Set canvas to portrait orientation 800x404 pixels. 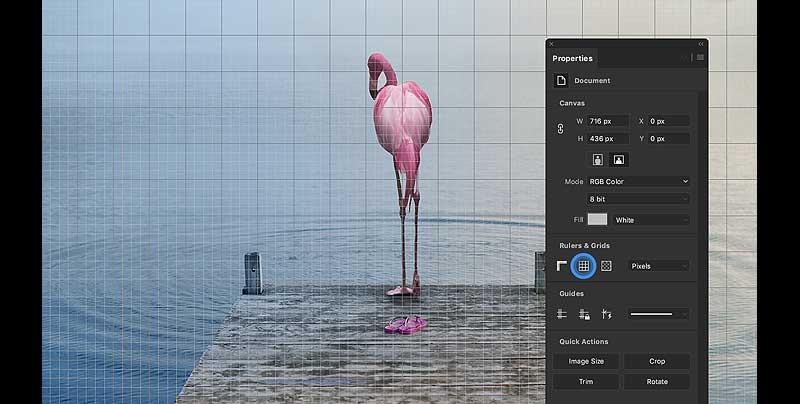coord(597,160)
